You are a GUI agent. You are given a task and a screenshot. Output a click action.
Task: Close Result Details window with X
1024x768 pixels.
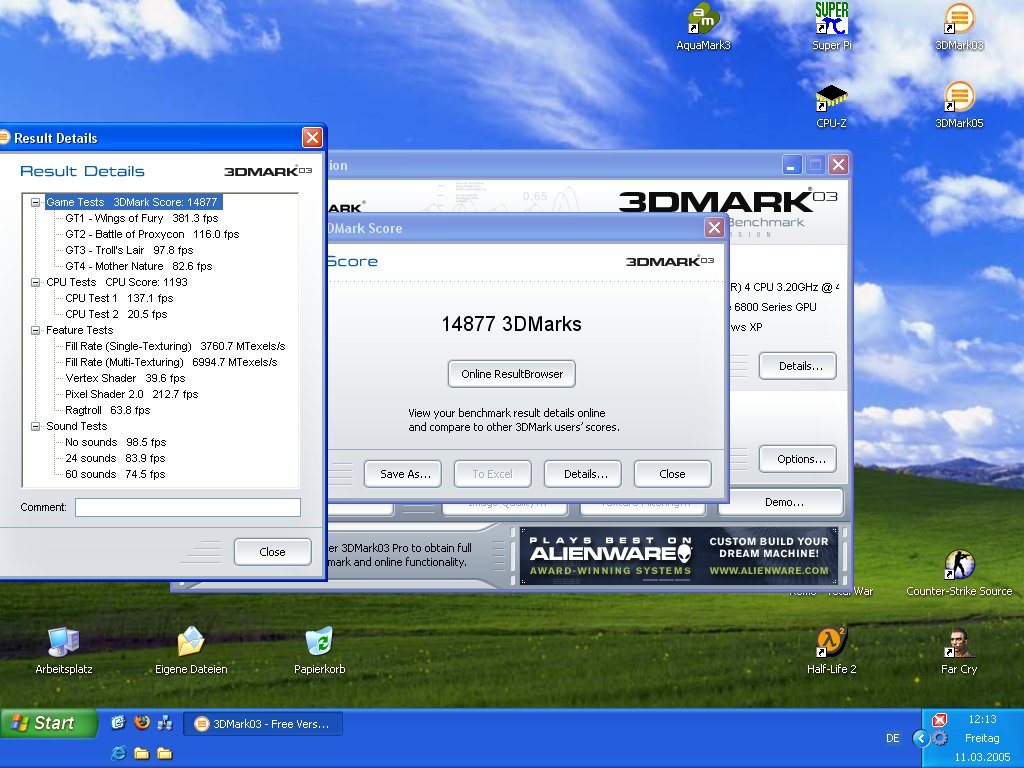point(312,138)
